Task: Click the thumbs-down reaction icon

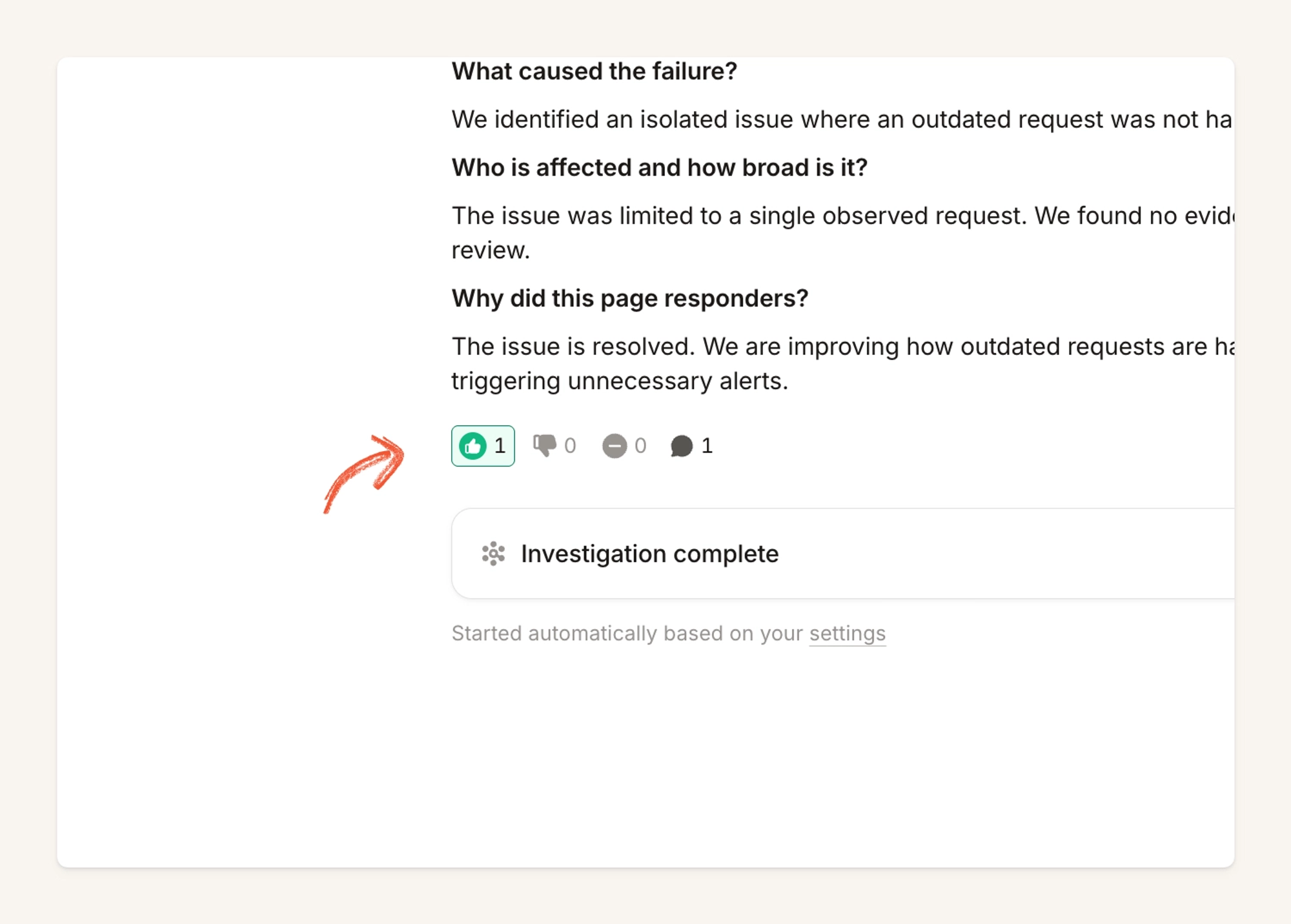Action: (x=544, y=445)
